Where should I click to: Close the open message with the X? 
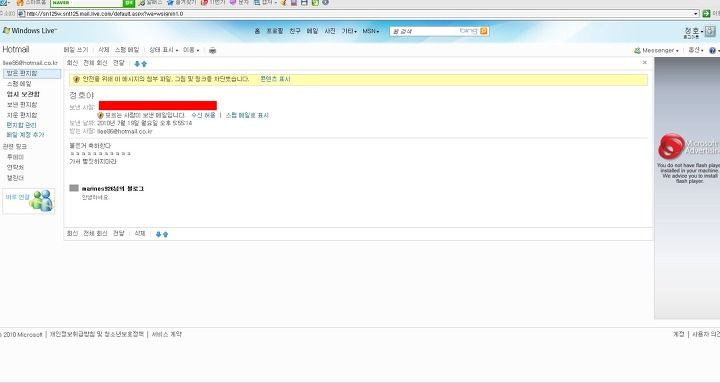645,62
